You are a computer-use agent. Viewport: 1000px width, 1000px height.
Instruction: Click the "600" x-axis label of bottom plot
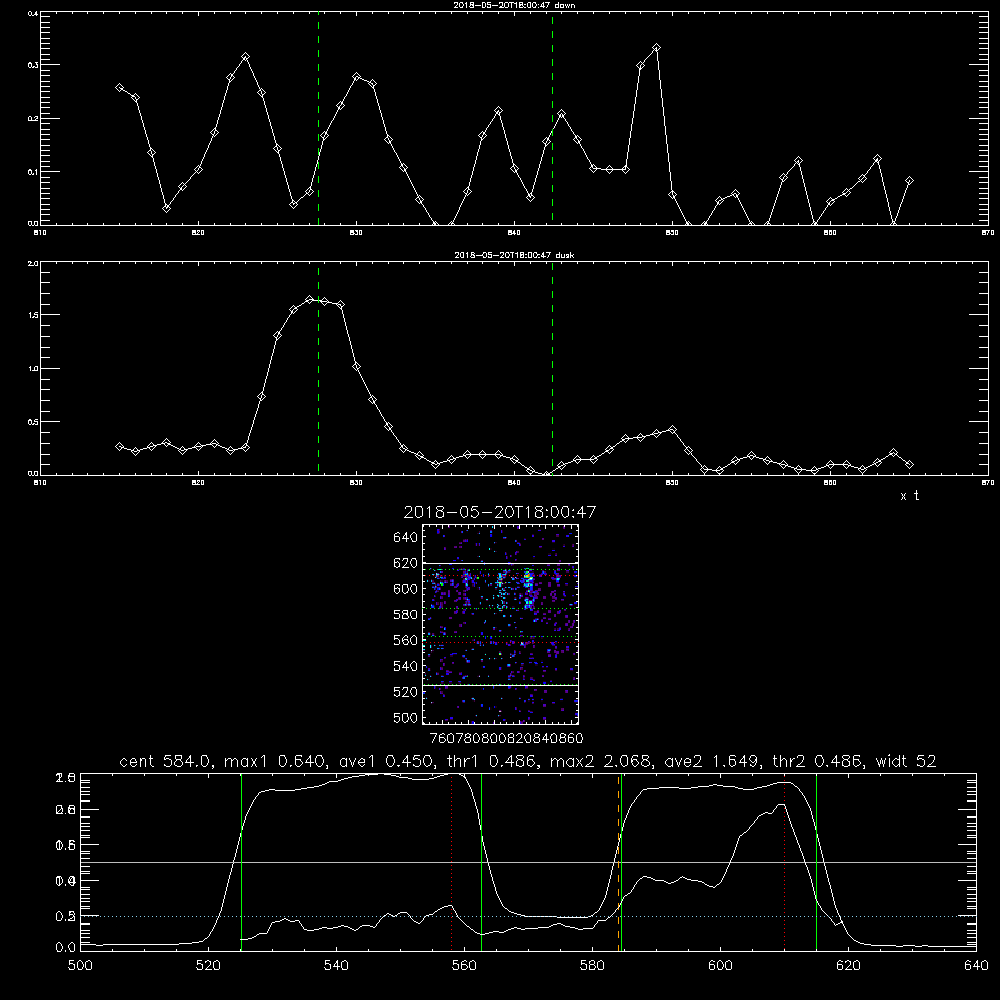click(721, 966)
